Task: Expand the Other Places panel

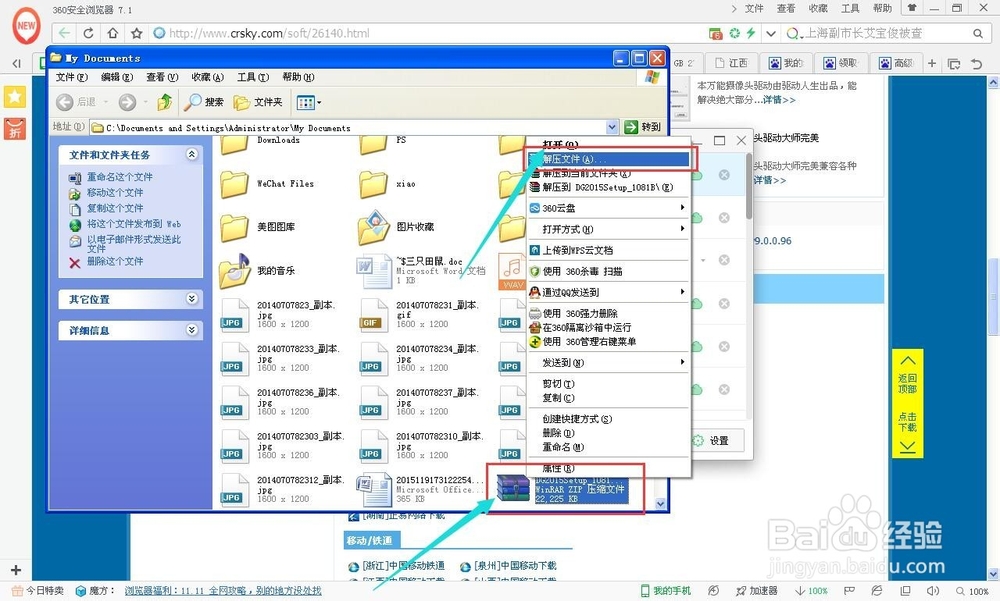Action: point(191,299)
